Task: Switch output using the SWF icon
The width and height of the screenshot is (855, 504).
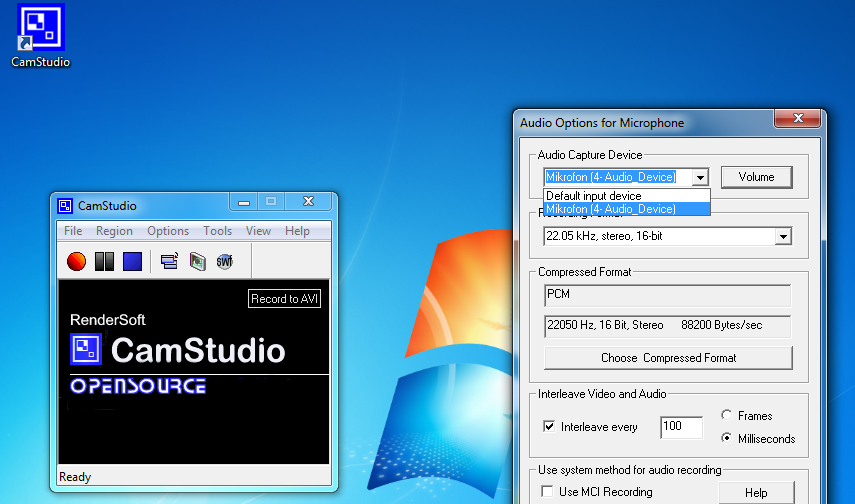Action: [225, 261]
